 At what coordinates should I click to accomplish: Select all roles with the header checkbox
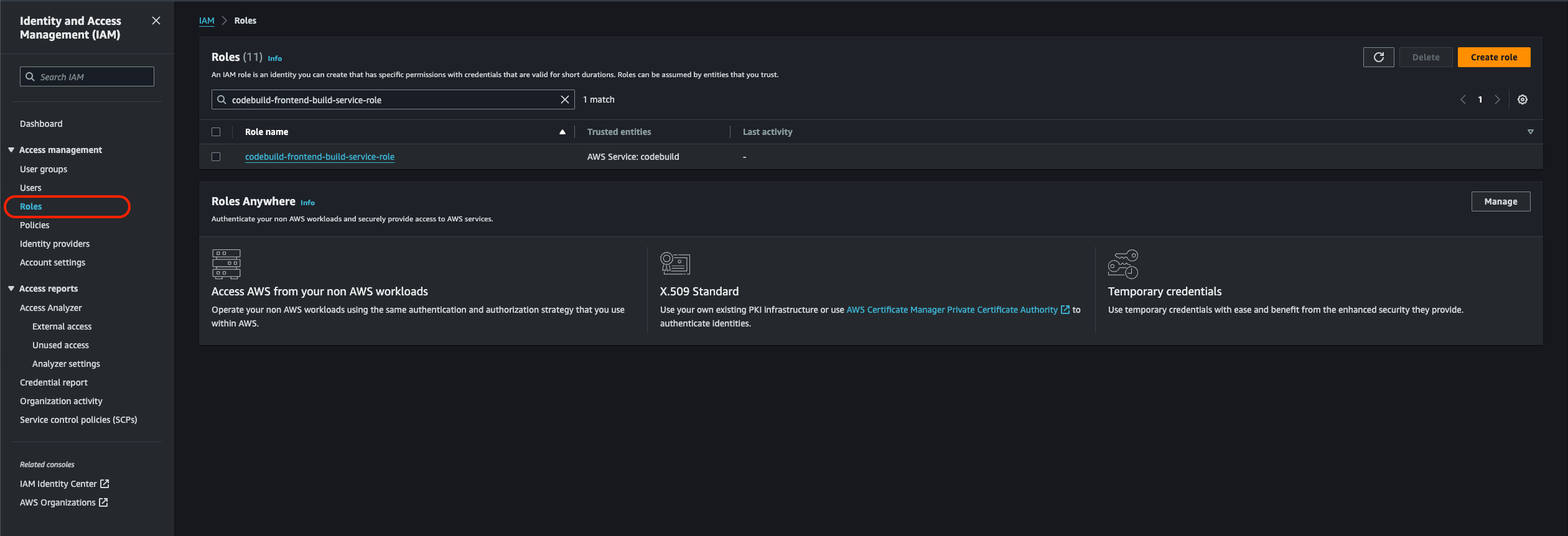pos(216,132)
